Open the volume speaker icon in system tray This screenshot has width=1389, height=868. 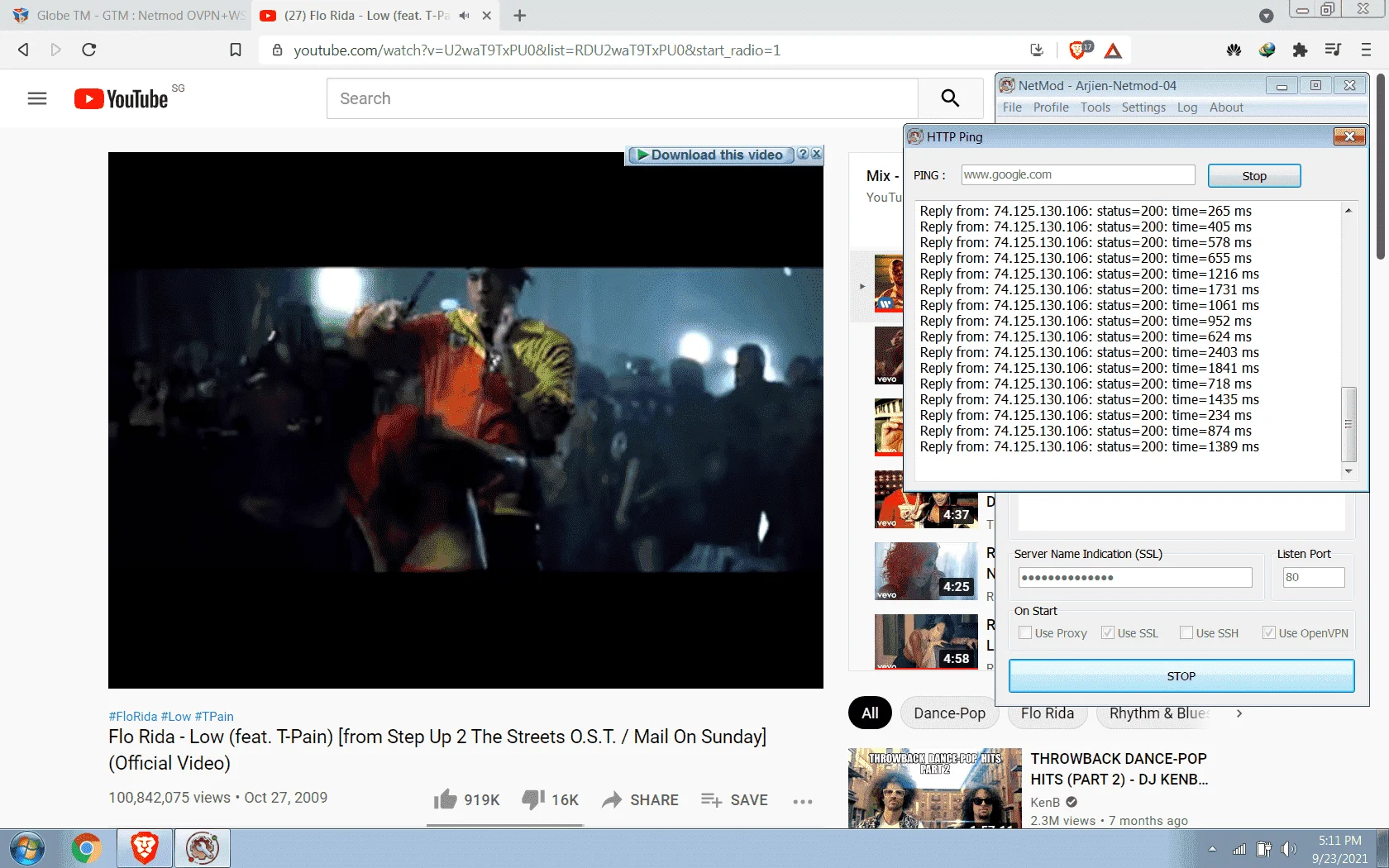[x=1289, y=849]
